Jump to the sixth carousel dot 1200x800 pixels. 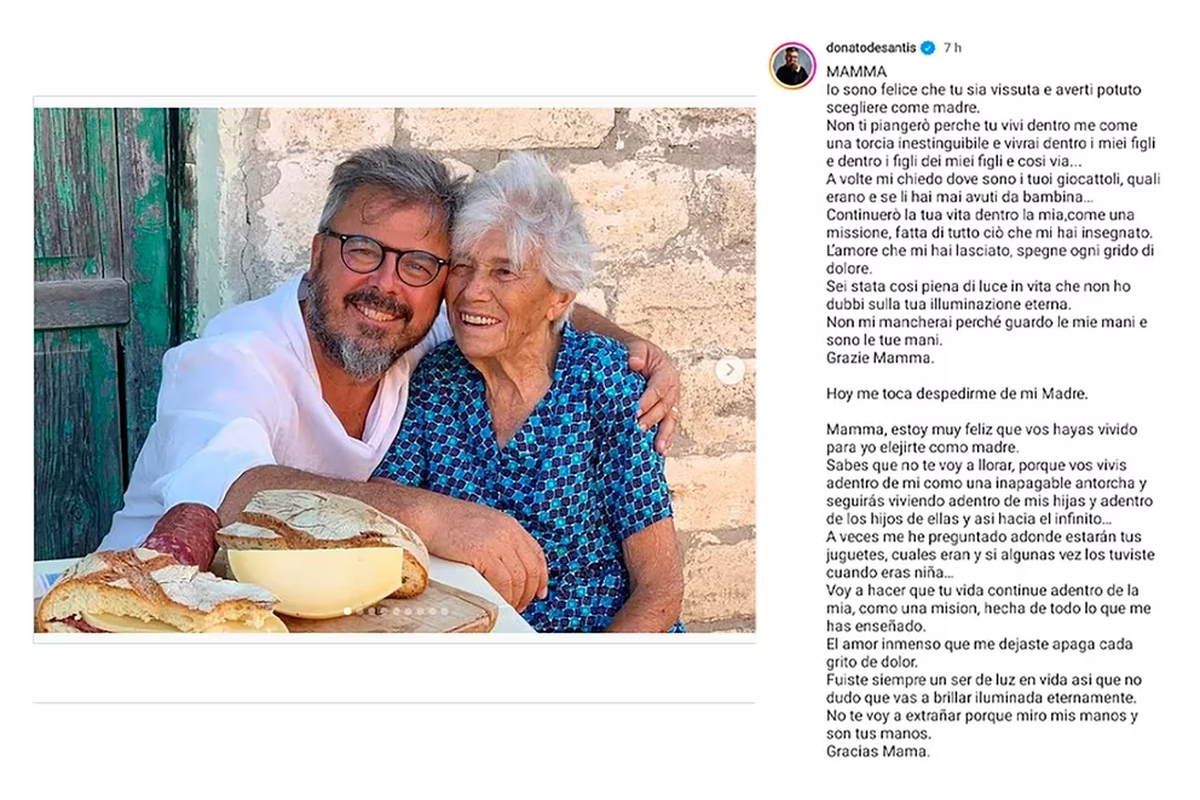point(408,611)
